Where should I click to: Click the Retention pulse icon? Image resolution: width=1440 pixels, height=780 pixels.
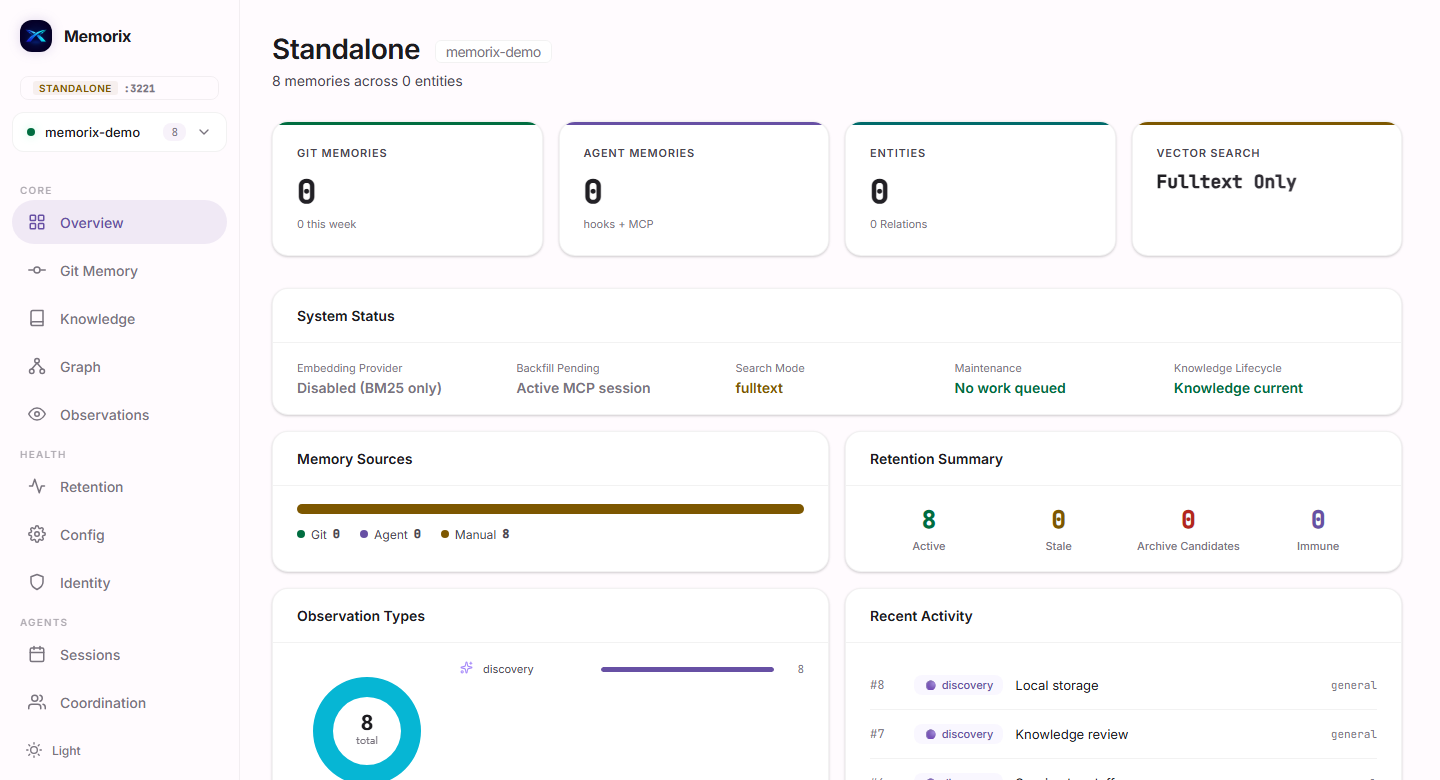pos(37,486)
